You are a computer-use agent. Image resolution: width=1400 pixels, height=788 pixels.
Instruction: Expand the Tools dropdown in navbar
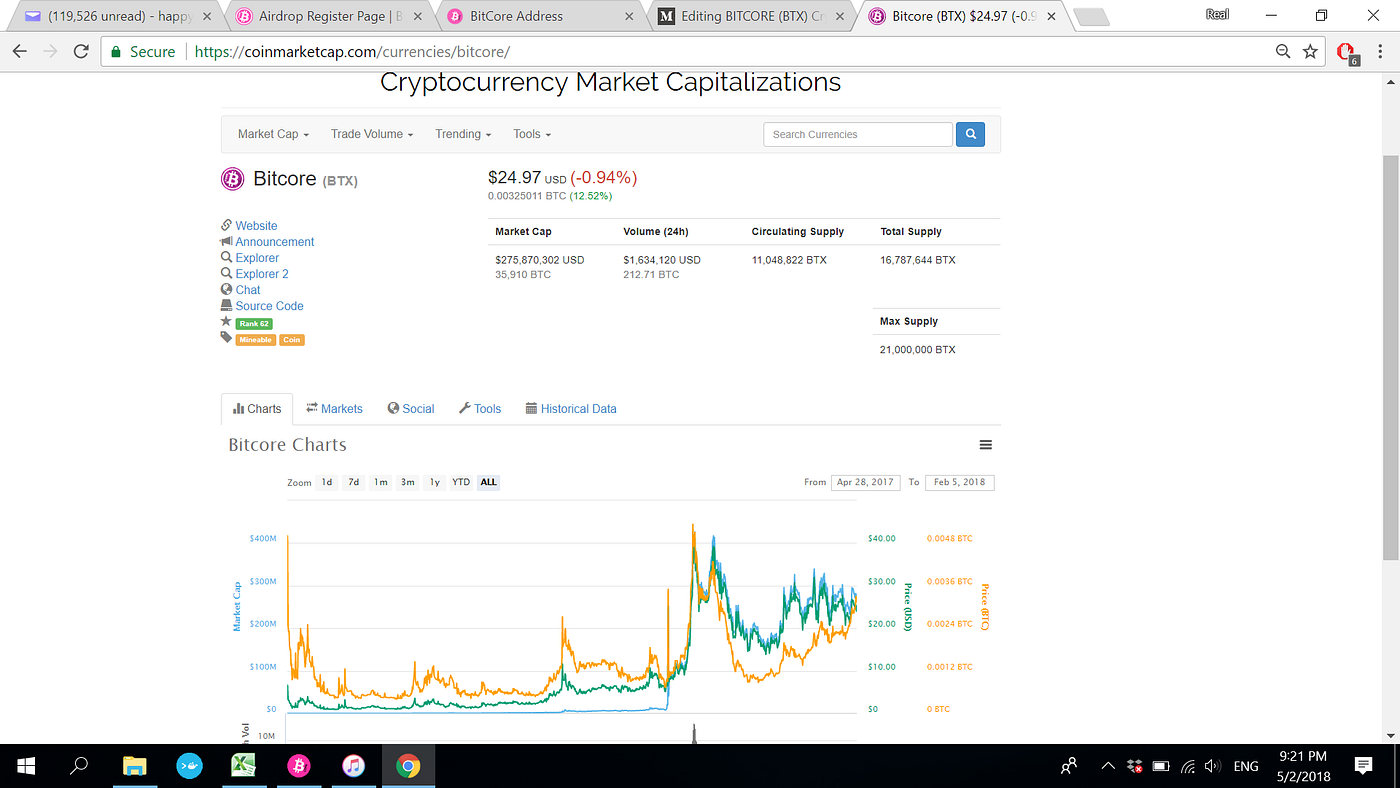[x=532, y=134]
